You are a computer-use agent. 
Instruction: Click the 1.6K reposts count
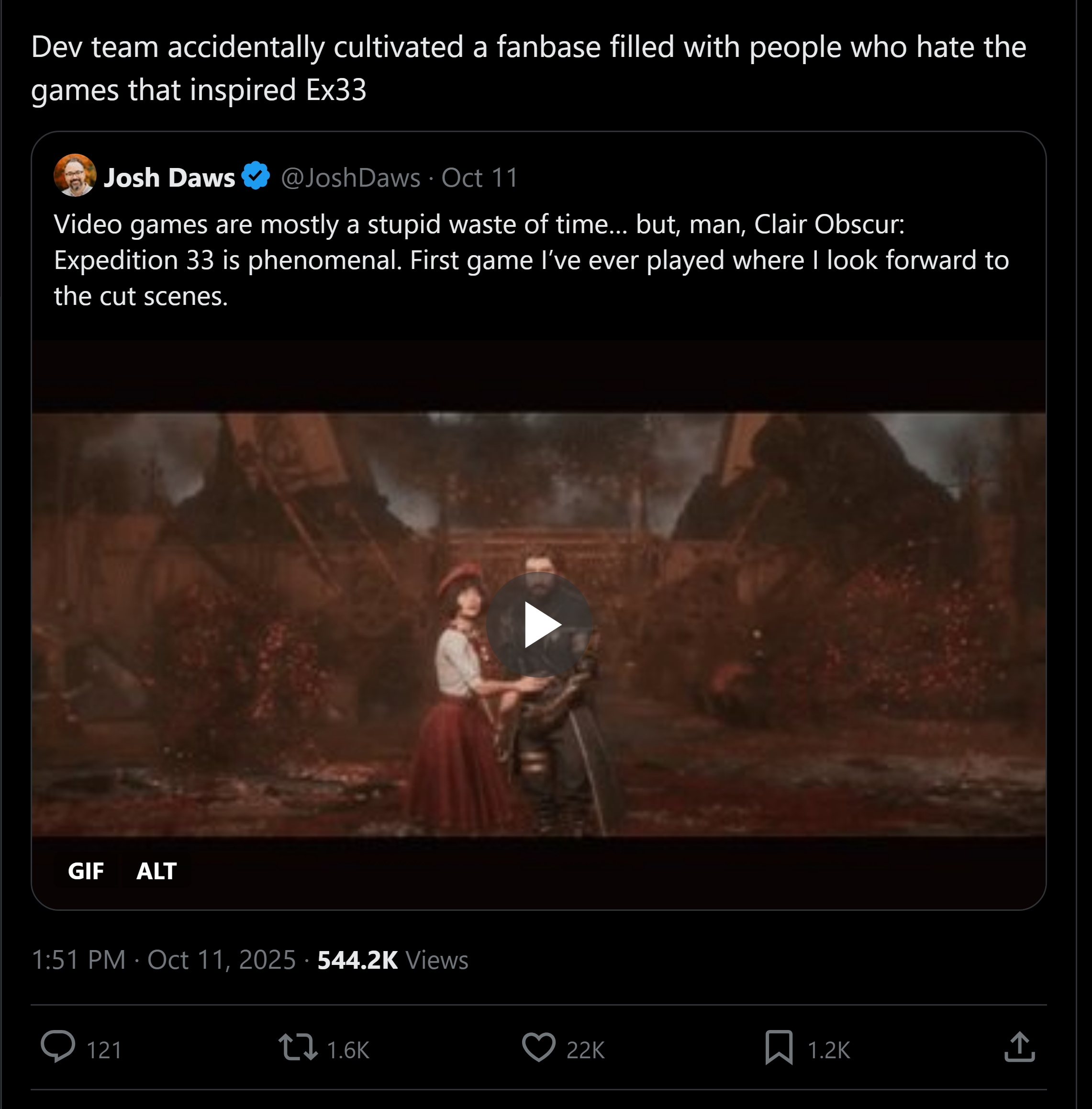pos(347,1050)
